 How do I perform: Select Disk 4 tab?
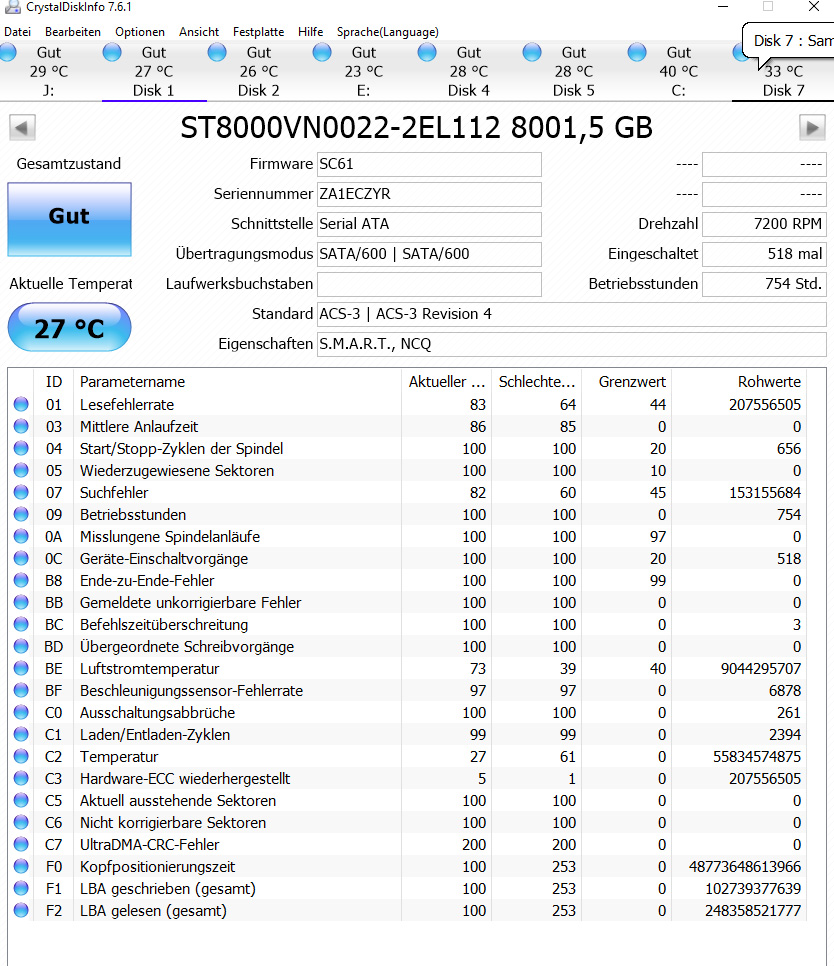point(469,71)
